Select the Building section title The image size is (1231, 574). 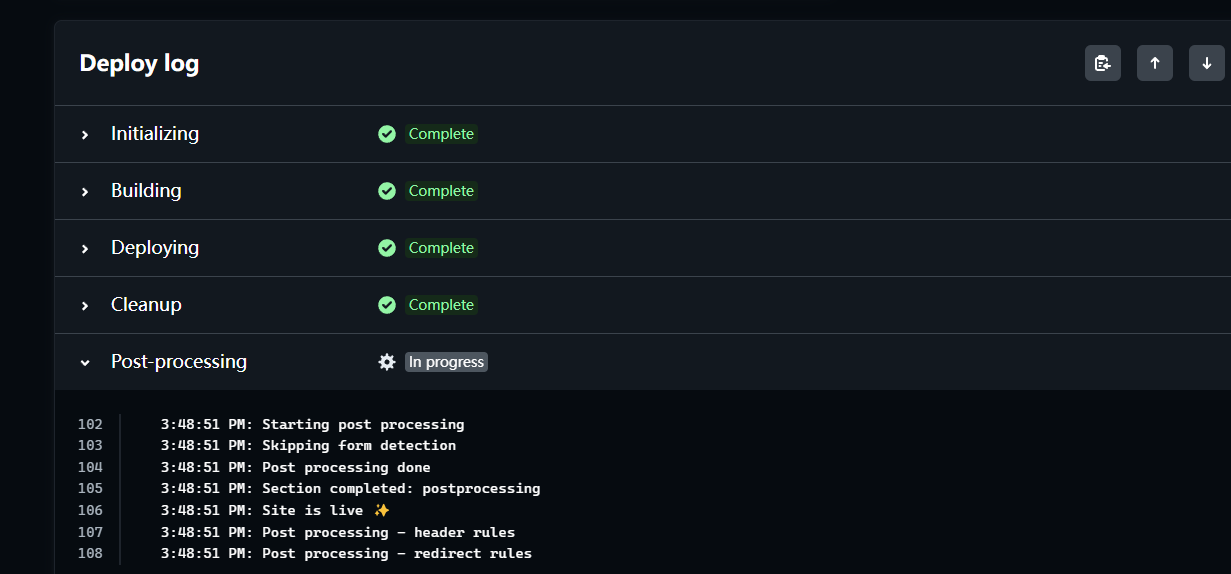pyautogui.click(x=146, y=190)
